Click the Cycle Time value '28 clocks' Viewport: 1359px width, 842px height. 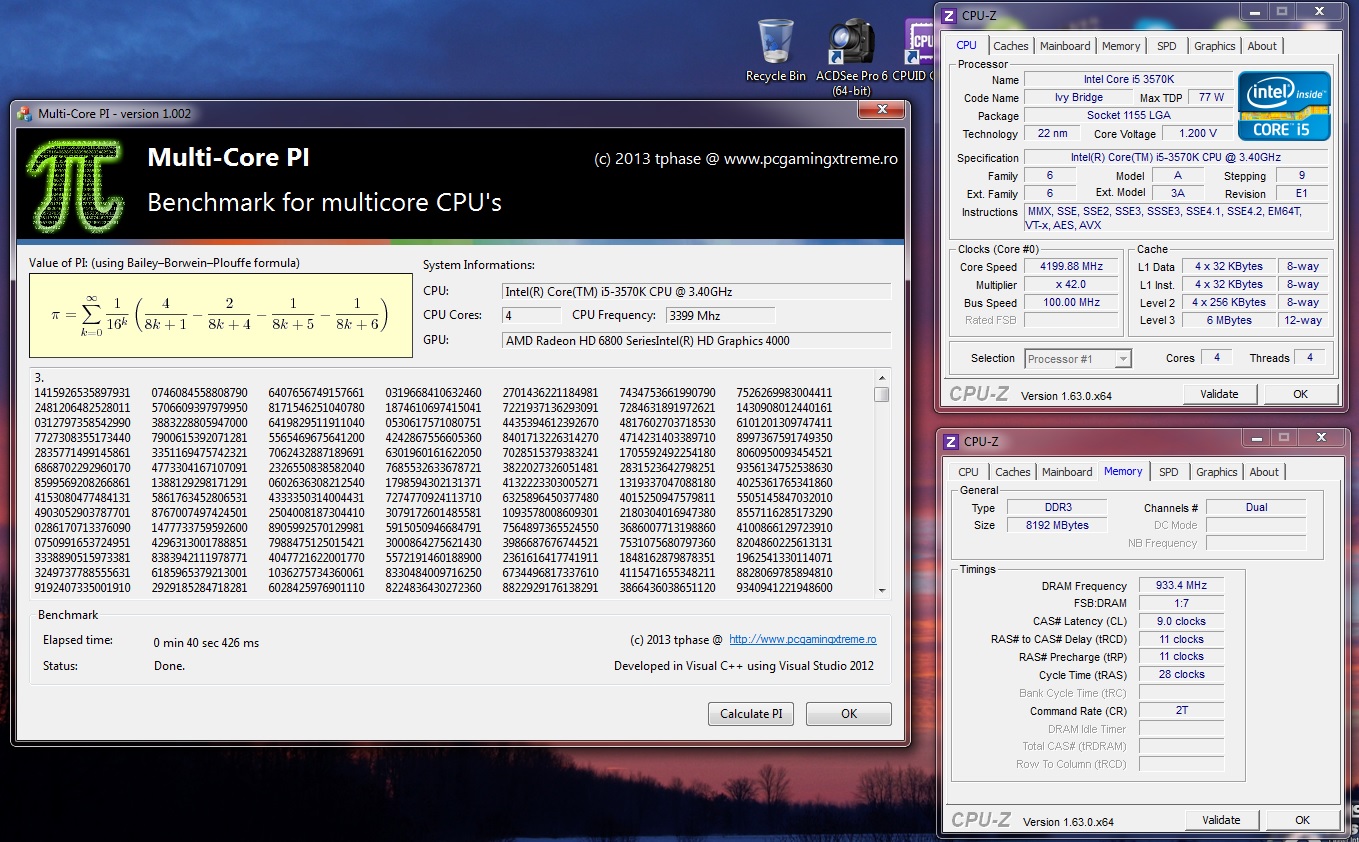pyautogui.click(x=1181, y=675)
